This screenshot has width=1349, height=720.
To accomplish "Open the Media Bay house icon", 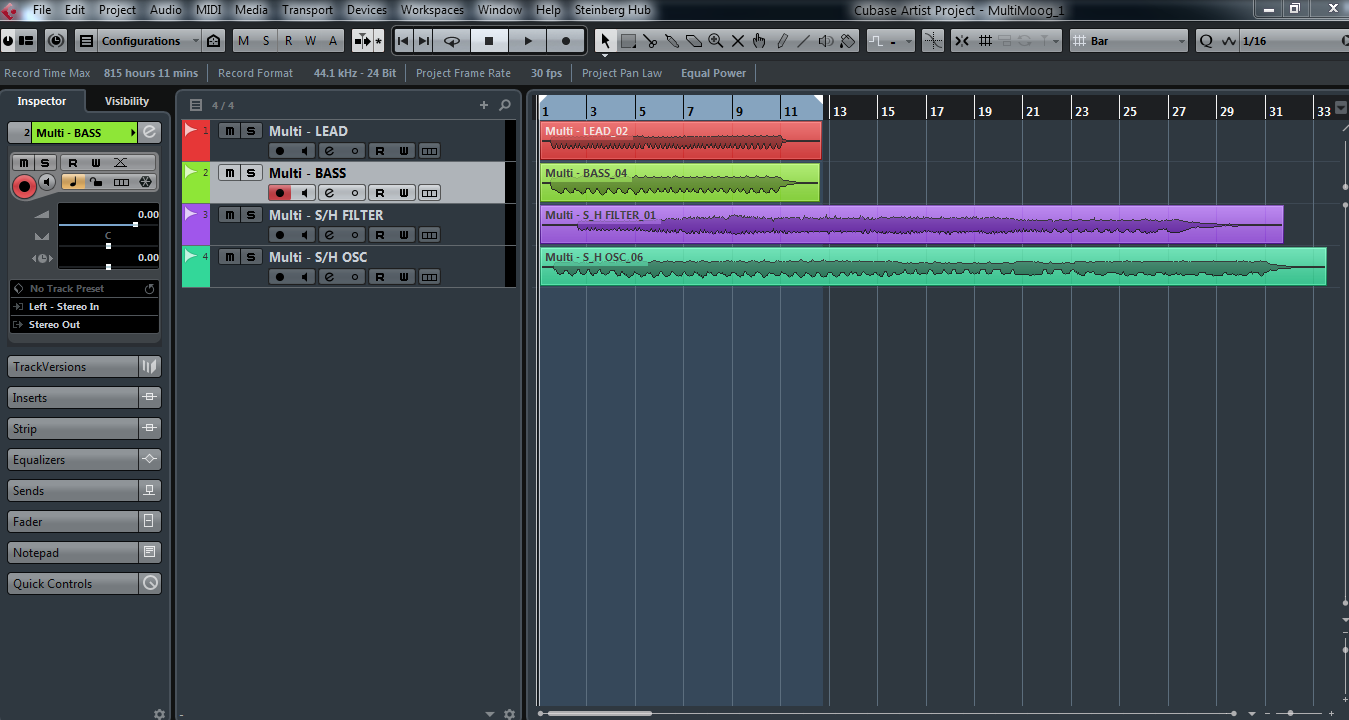I will point(213,41).
